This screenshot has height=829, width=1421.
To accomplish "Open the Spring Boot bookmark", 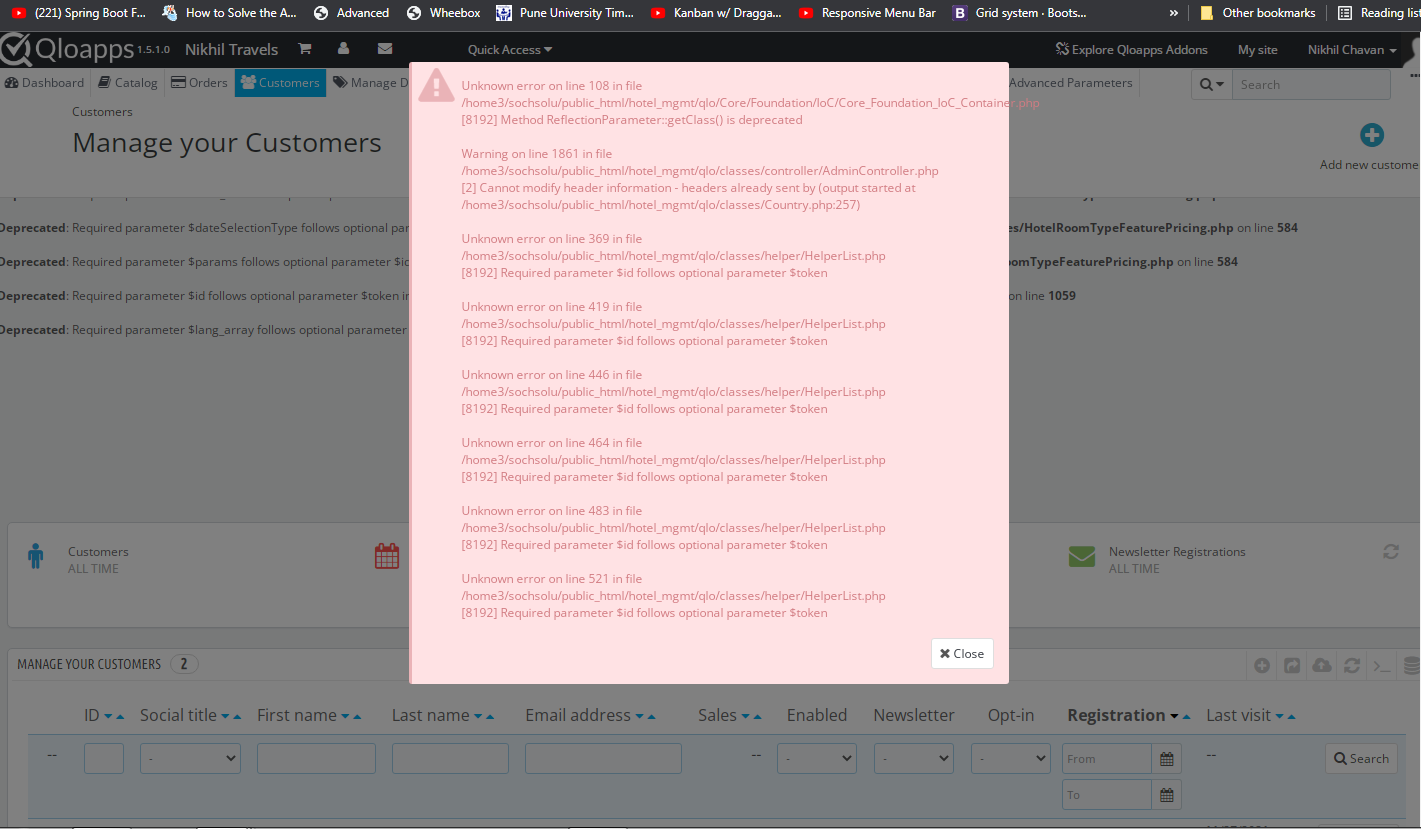I will 78,13.
